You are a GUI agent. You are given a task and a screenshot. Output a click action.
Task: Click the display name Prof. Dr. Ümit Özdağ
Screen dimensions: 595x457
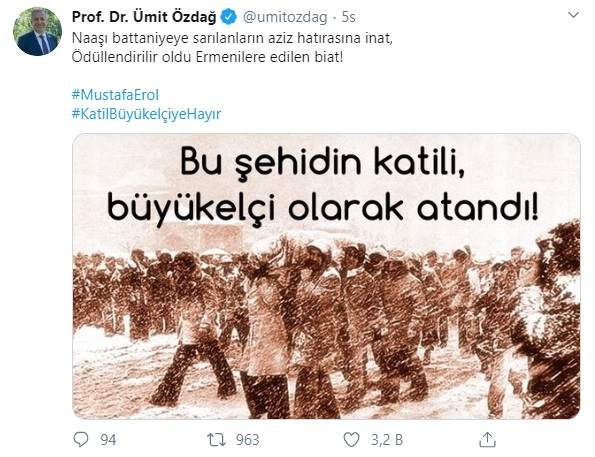[x=144, y=17]
